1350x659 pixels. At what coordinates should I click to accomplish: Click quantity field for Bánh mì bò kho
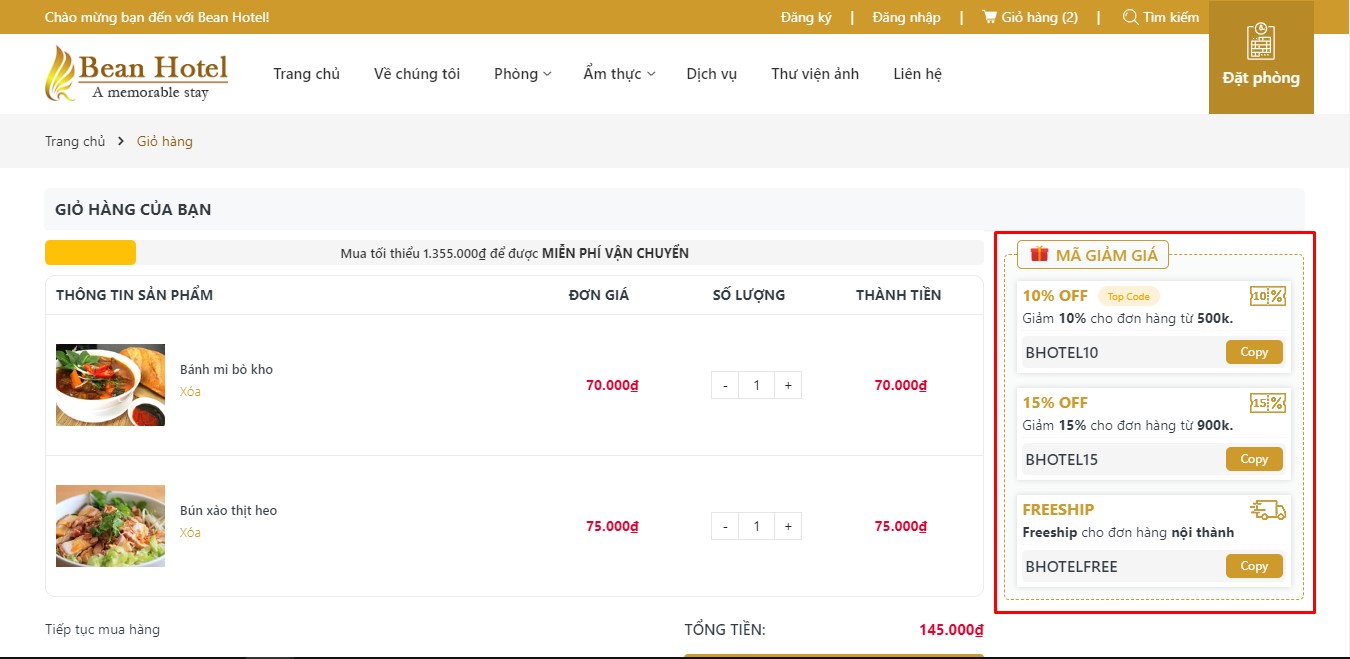[757, 385]
